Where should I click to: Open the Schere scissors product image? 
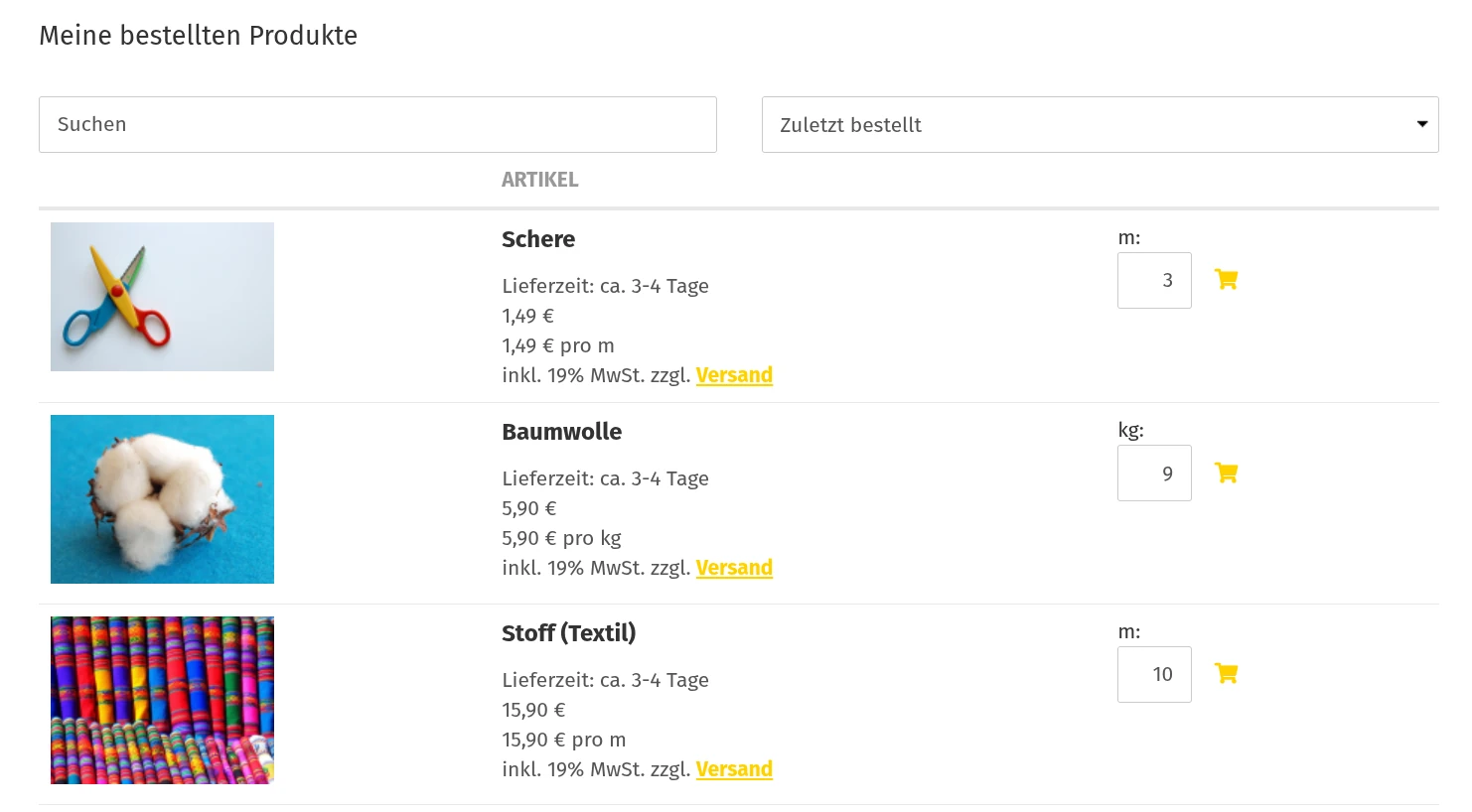[x=162, y=297]
